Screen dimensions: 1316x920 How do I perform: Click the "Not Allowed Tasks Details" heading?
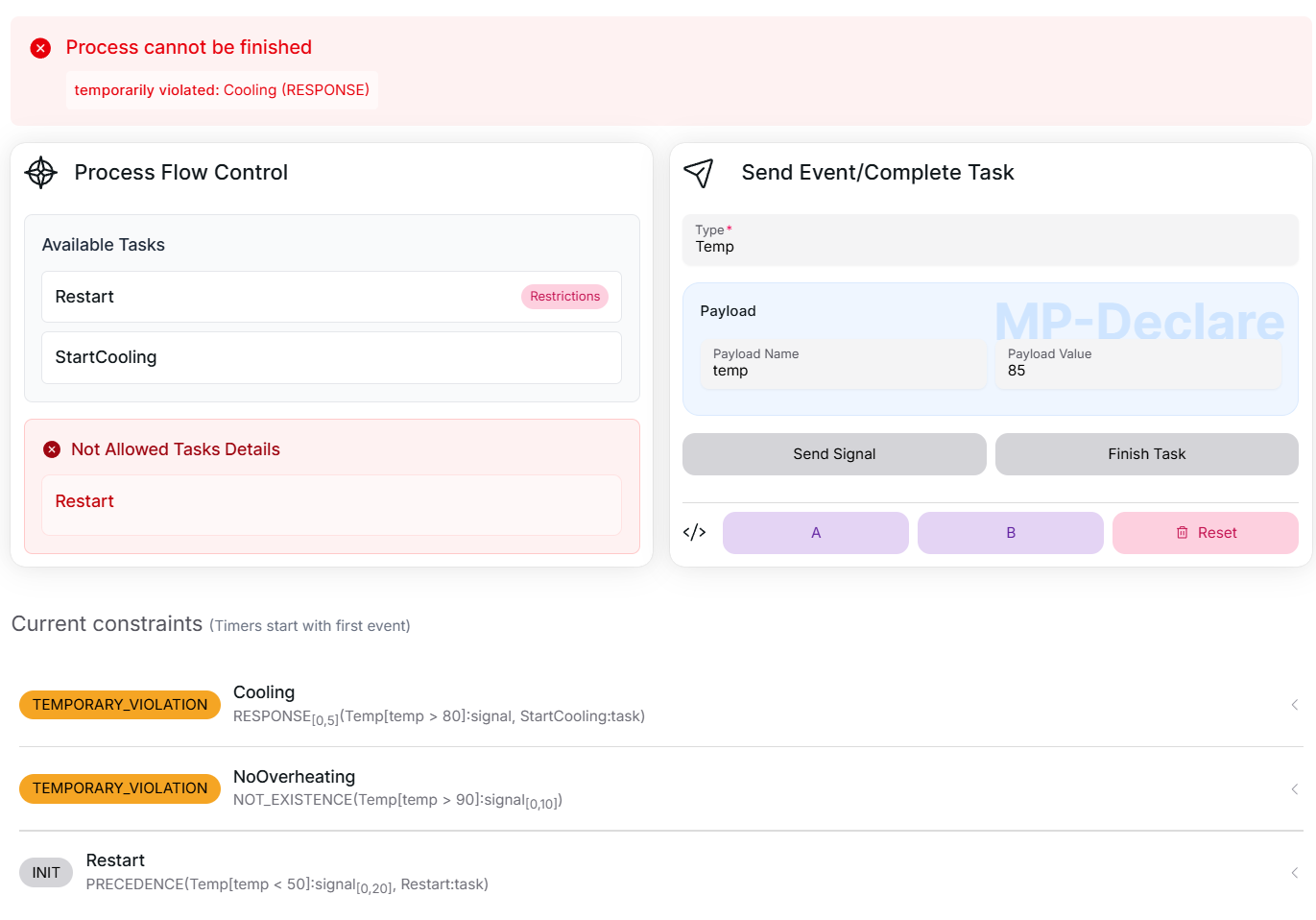pyautogui.click(x=176, y=449)
